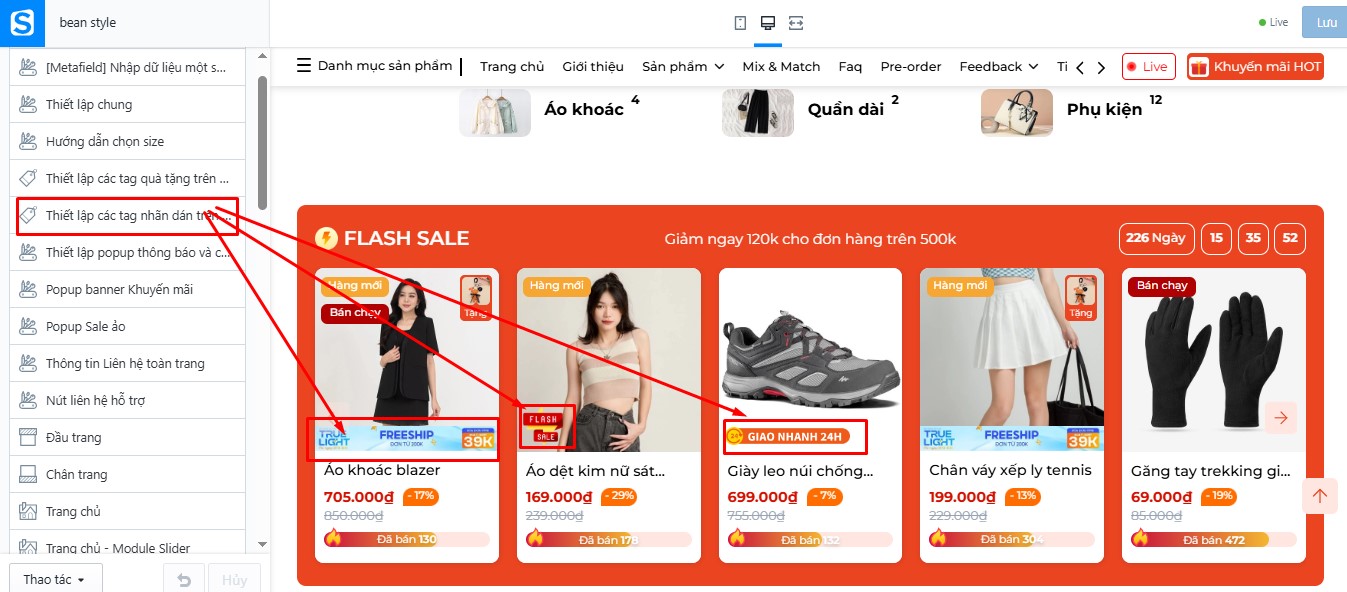1347x592 pixels.
Task: Open the Mix & Match menu item
Action: pos(781,67)
